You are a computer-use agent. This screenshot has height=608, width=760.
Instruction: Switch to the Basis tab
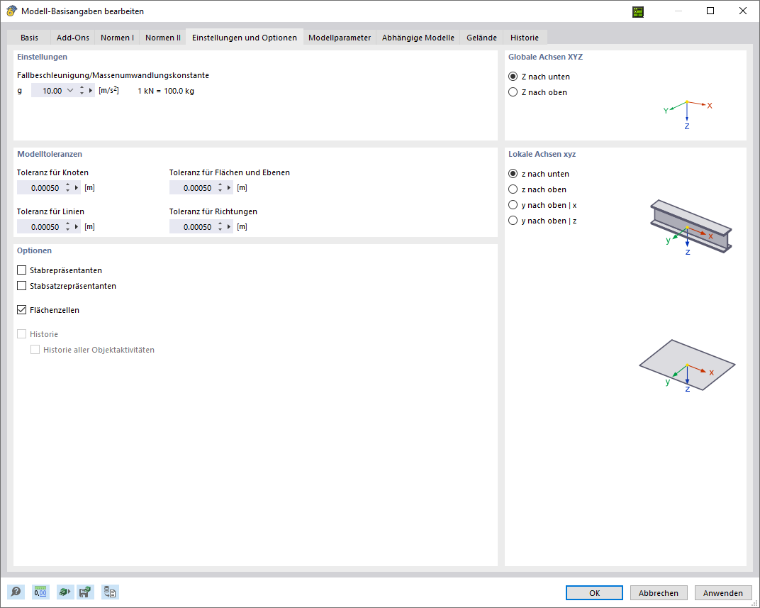[x=29, y=37]
